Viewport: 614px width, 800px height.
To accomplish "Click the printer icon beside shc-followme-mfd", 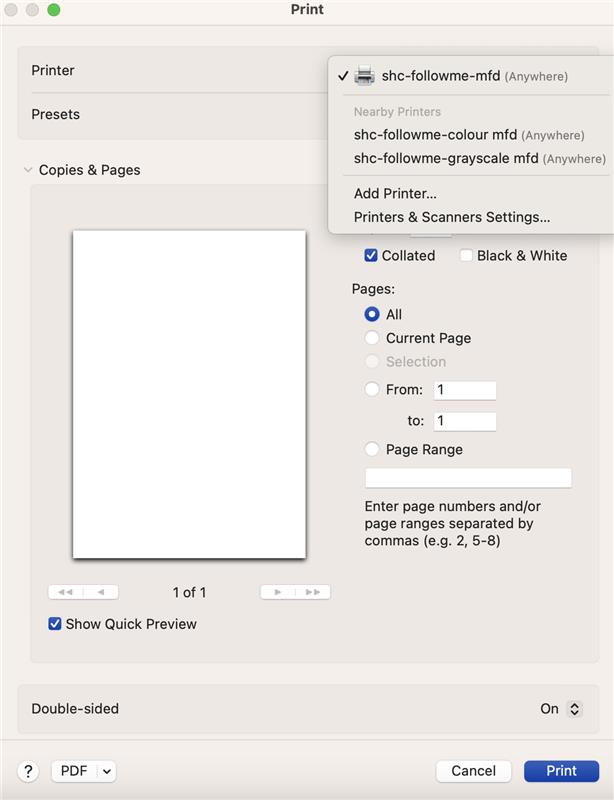I will point(365,76).
